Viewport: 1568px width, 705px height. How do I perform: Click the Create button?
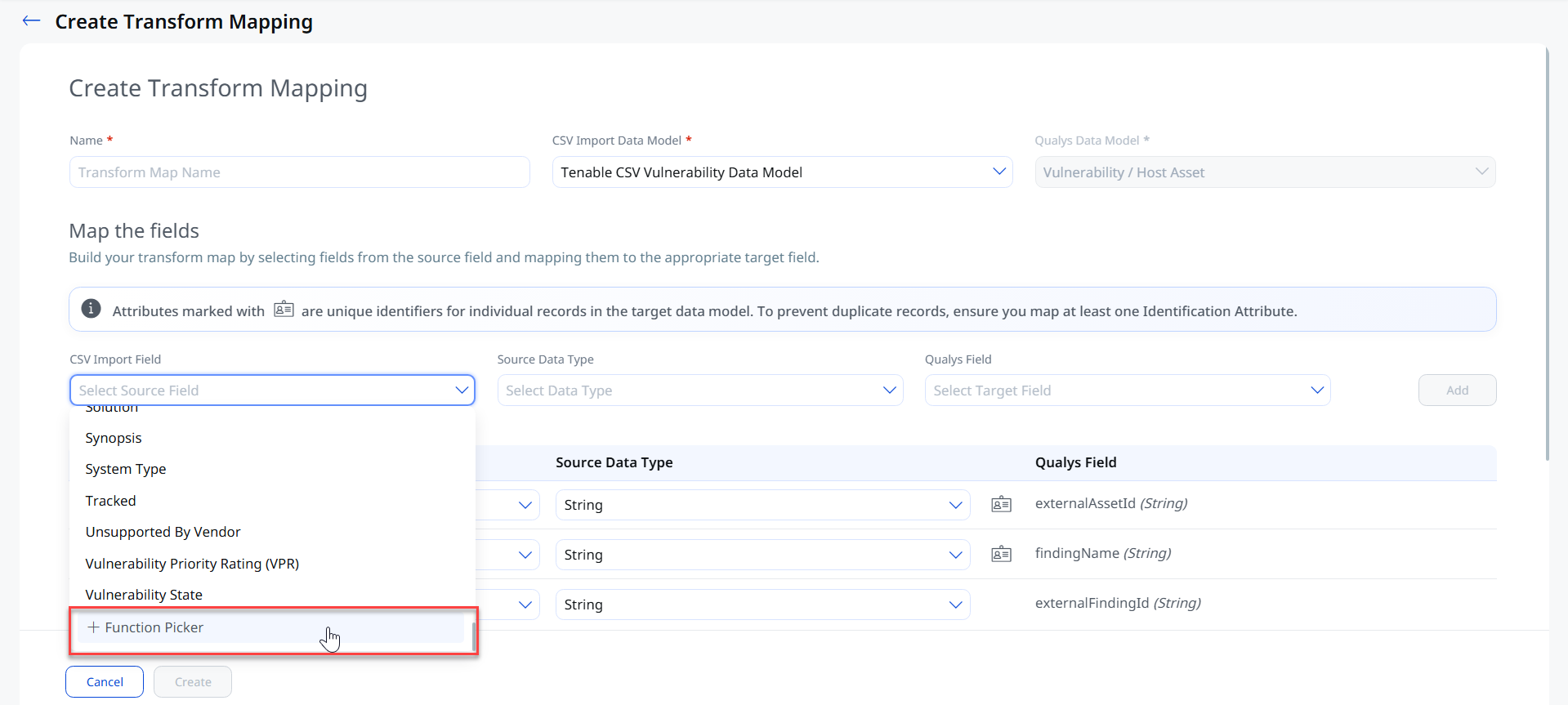pyautogui.click(x=193, y=682)
